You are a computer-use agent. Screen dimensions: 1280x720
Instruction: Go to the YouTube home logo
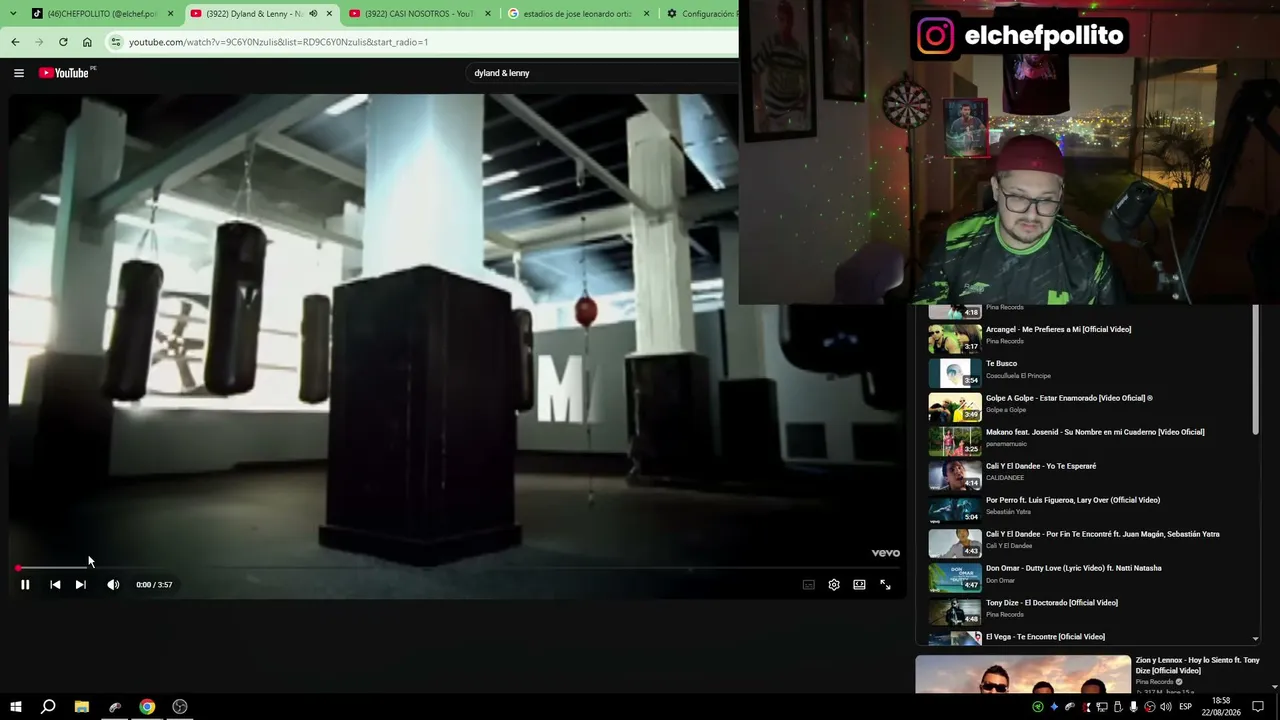[x=66, y=73]
